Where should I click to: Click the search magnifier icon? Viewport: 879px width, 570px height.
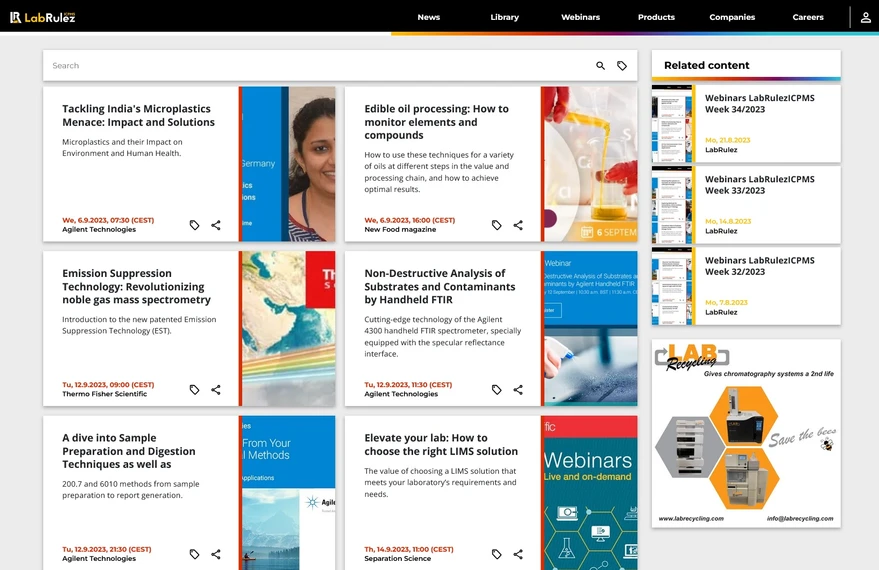tap(600, 66)
